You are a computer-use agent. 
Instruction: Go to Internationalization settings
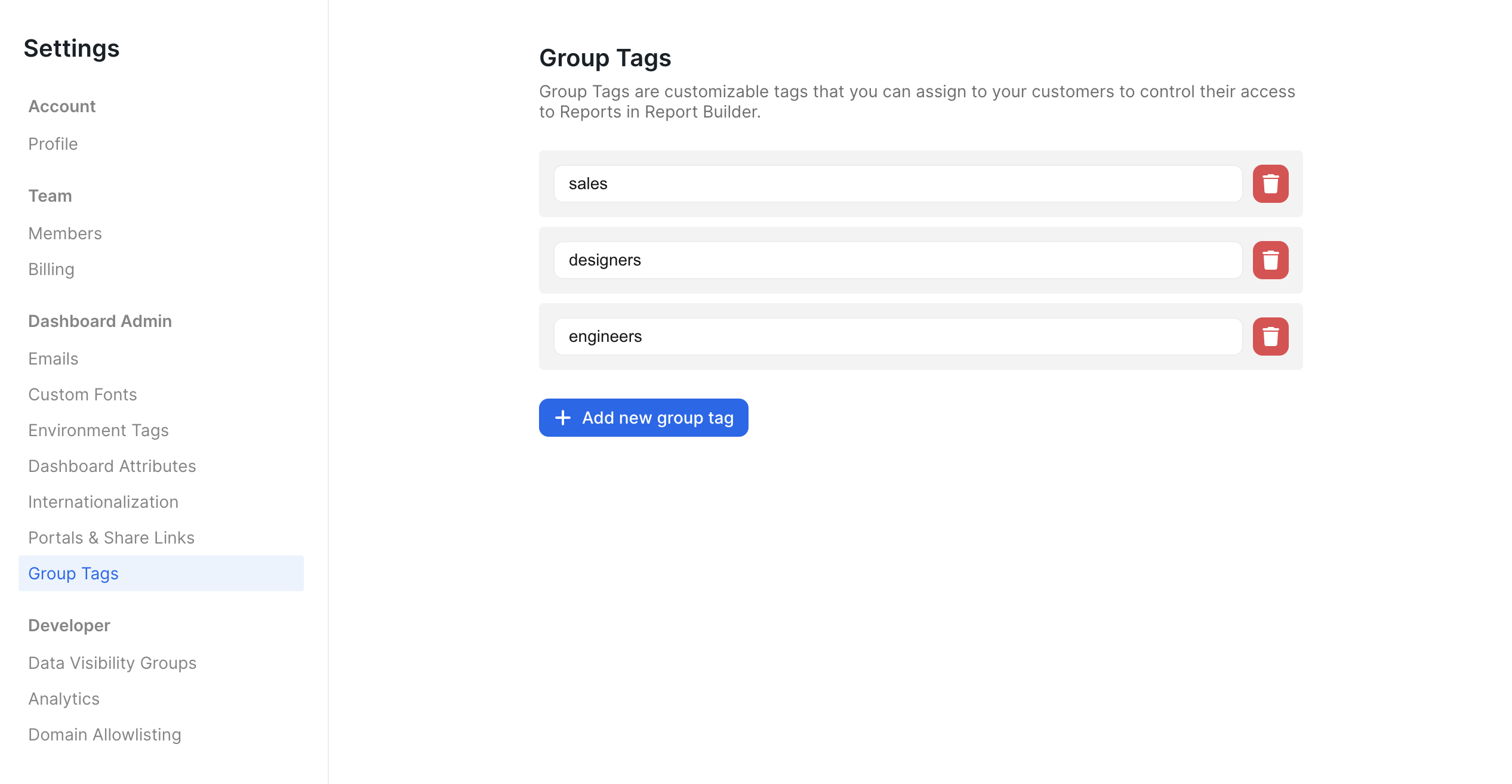tap(103, 502)
